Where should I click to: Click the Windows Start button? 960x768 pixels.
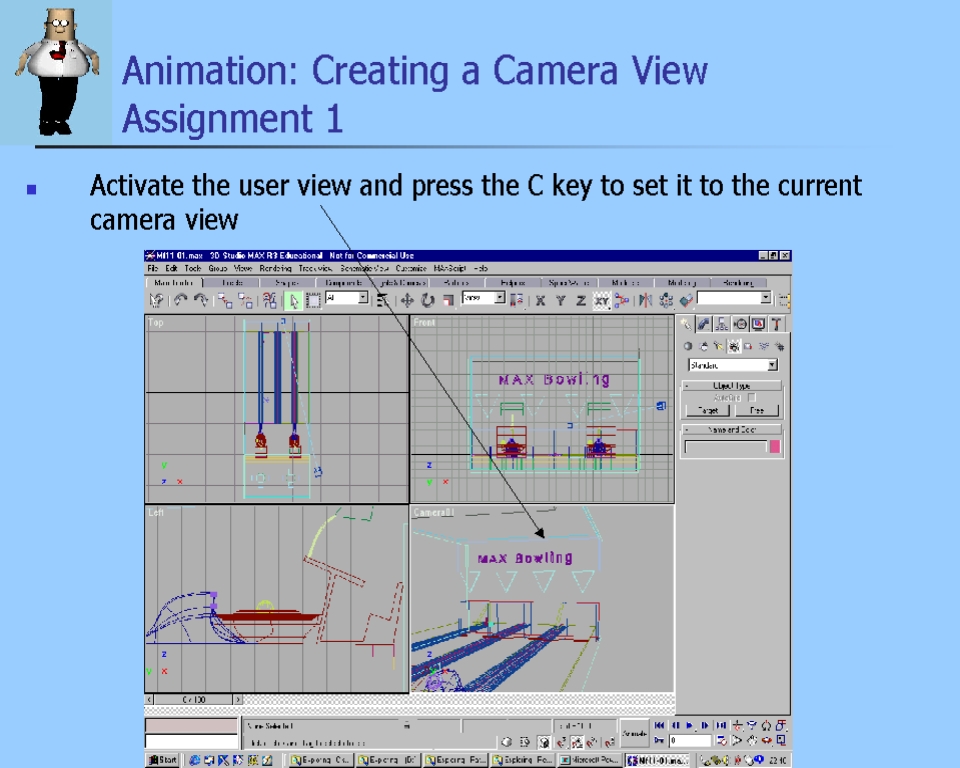pyautogui.click(x=163, y=760)
